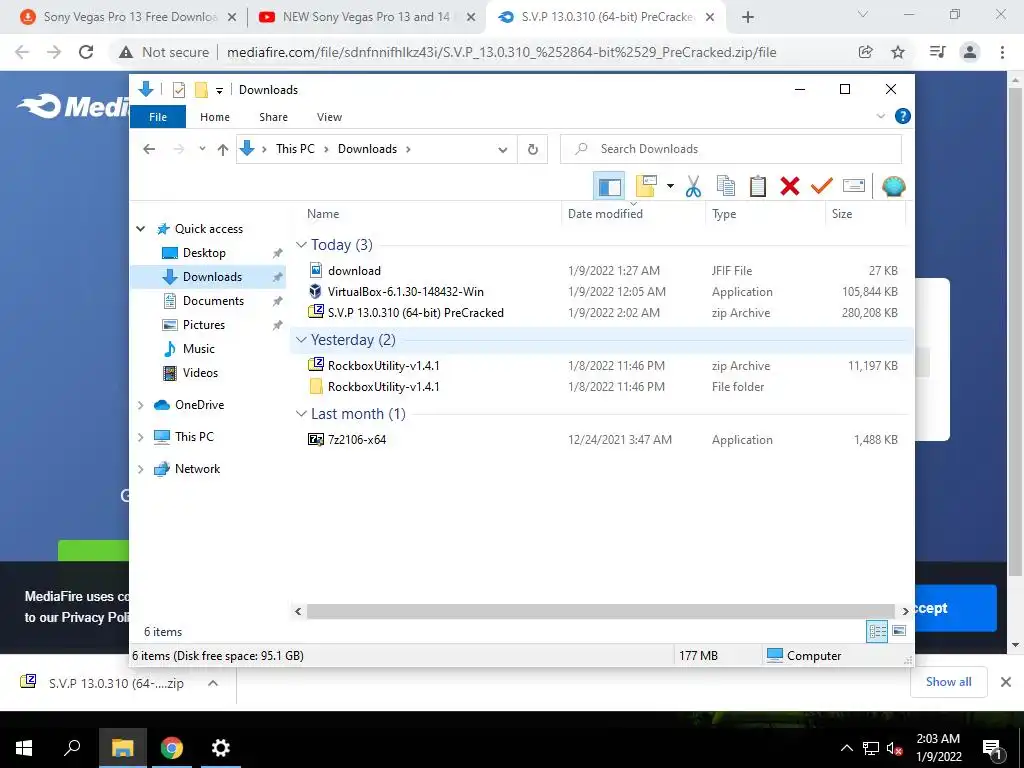
Task: Click the orange checkmark Properties icon
Action: click(x=822, y=186)
